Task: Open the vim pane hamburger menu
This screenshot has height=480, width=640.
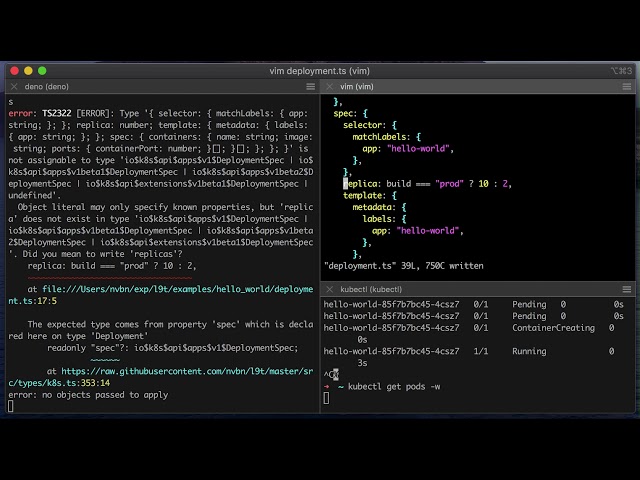Action: 627,87
